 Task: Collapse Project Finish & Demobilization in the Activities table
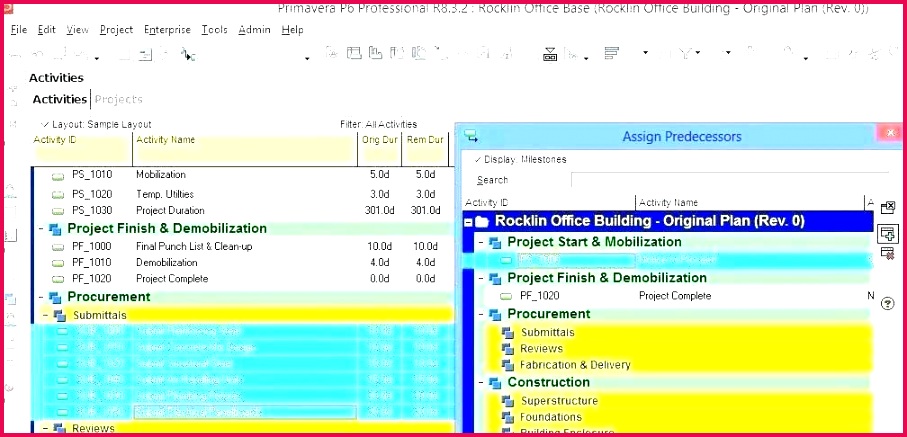pyautogui.click(x=41, y=229)
